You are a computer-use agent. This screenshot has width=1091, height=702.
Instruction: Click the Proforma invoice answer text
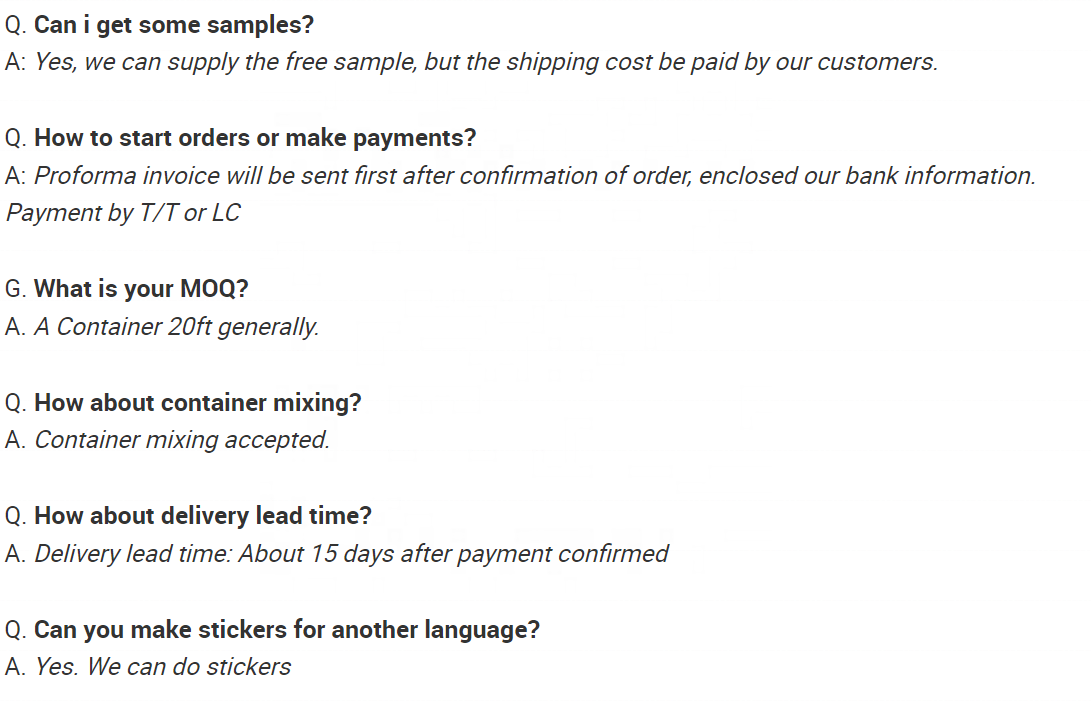(534, 175)
